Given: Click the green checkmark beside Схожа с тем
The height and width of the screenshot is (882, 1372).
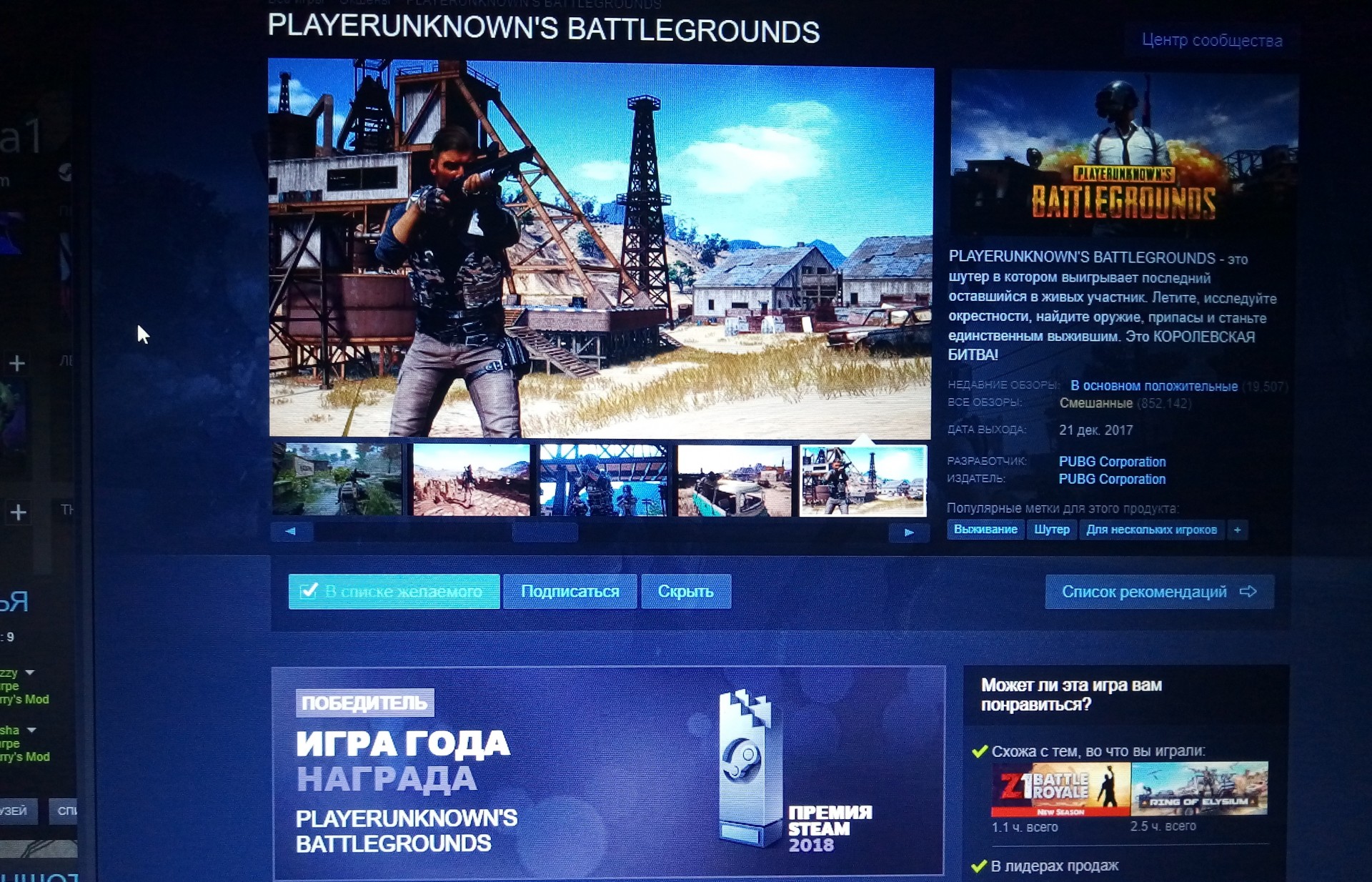Looking at the screenshot, I should point(979,751).
